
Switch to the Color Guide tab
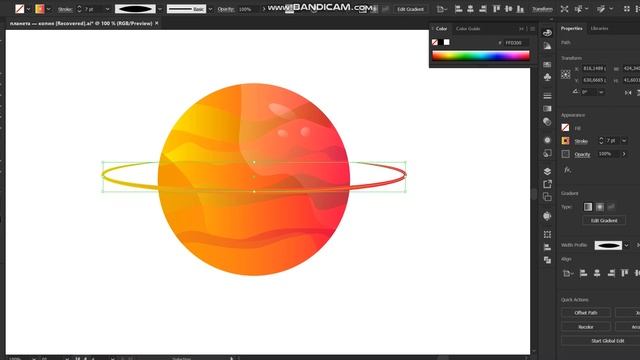[468, 29]
